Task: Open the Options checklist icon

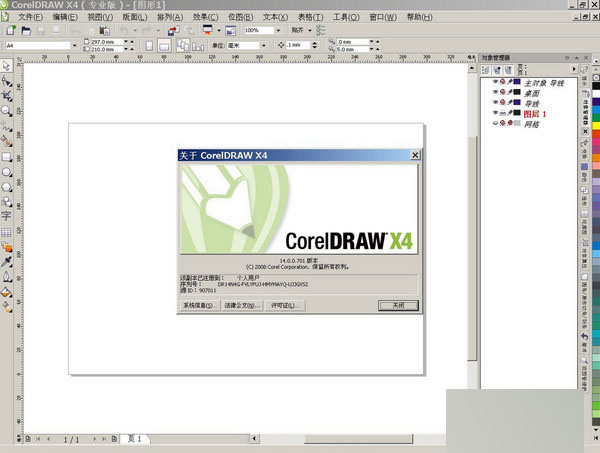Action: tap(321, 30)
